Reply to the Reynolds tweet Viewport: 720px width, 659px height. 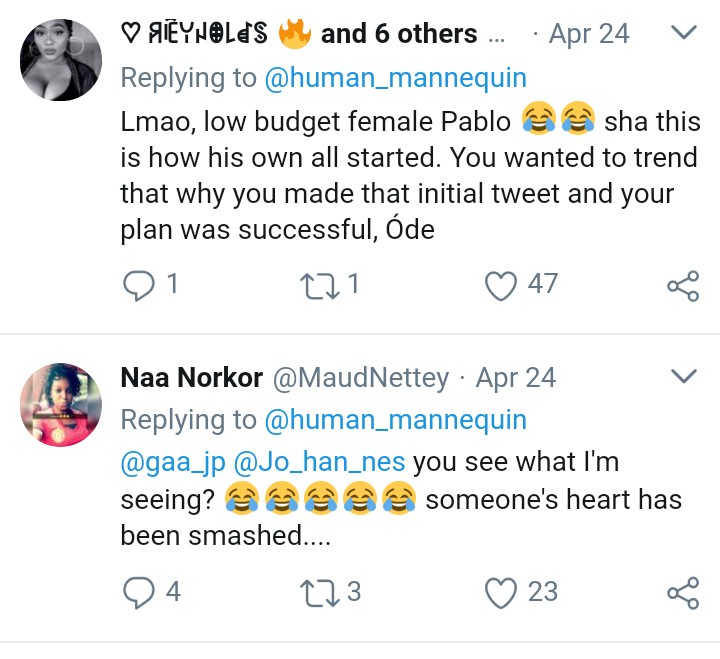tap(138, 285)
